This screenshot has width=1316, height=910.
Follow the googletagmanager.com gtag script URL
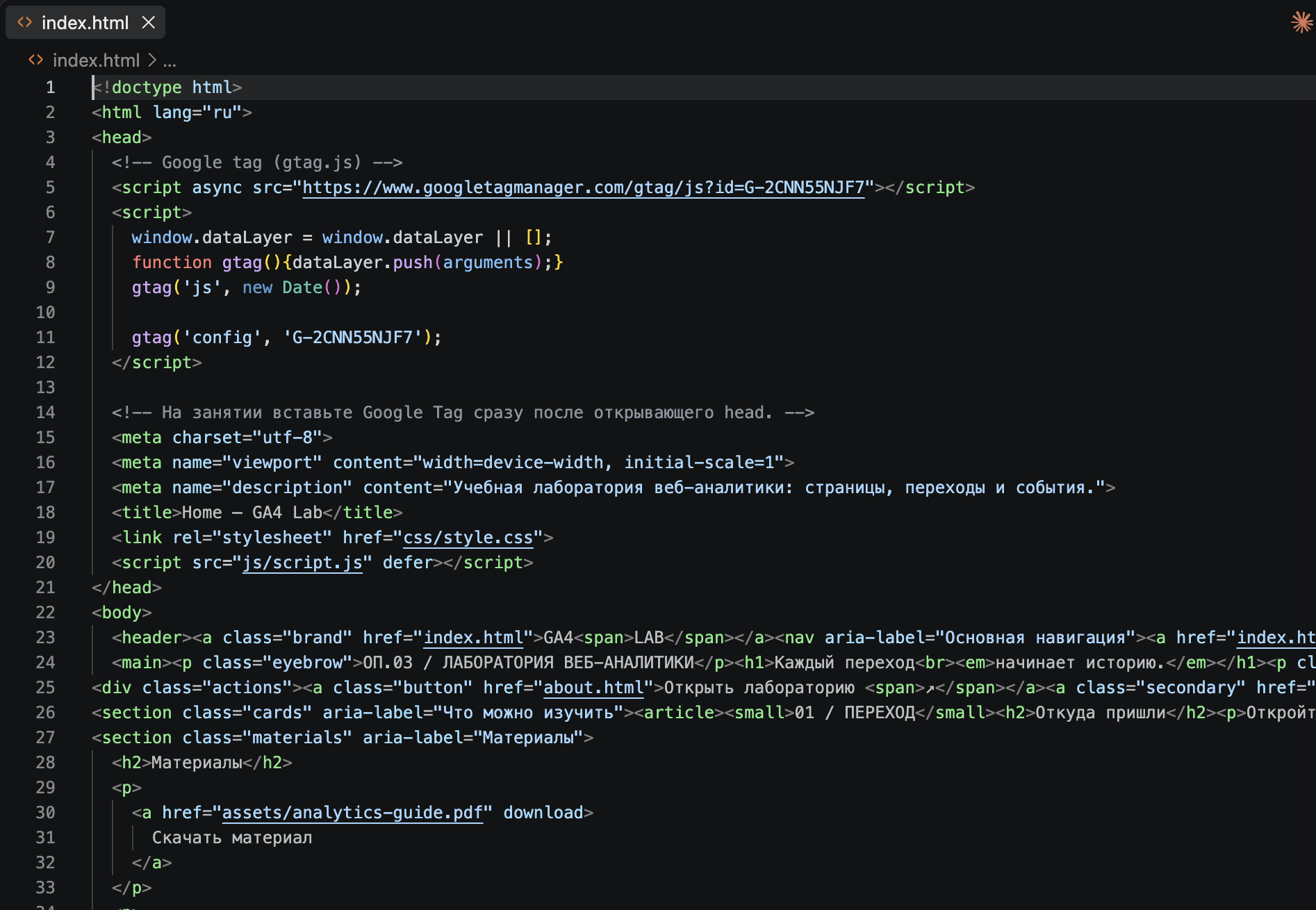click(584, 188)
